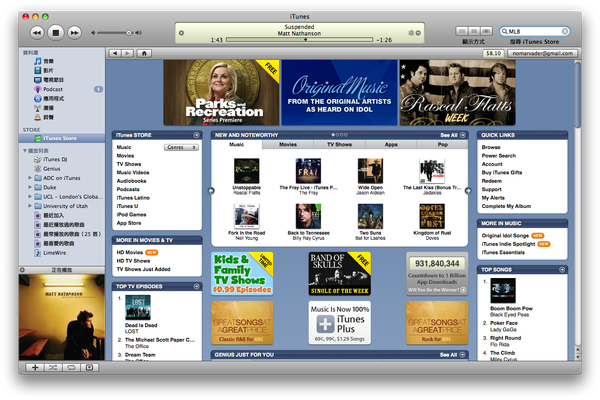Go to the store home page icon

point(144,53)
